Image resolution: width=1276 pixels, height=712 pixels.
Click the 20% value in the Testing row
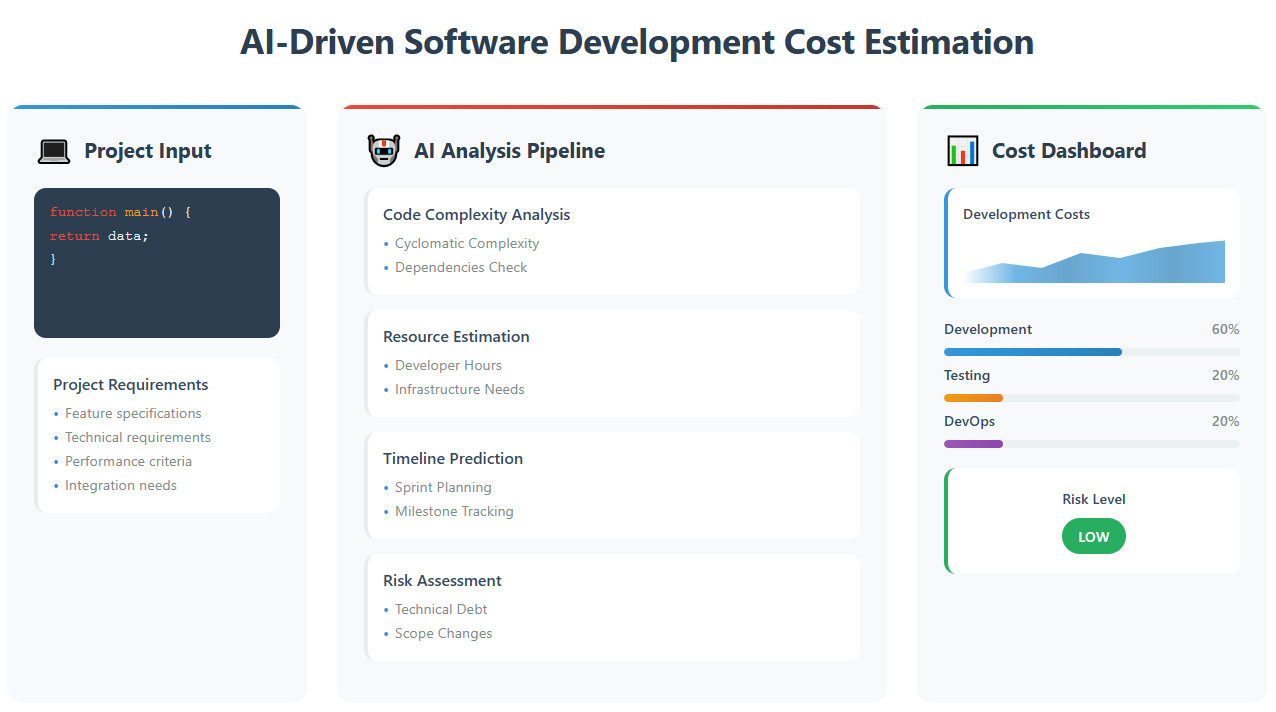(x=1225, y=375)
